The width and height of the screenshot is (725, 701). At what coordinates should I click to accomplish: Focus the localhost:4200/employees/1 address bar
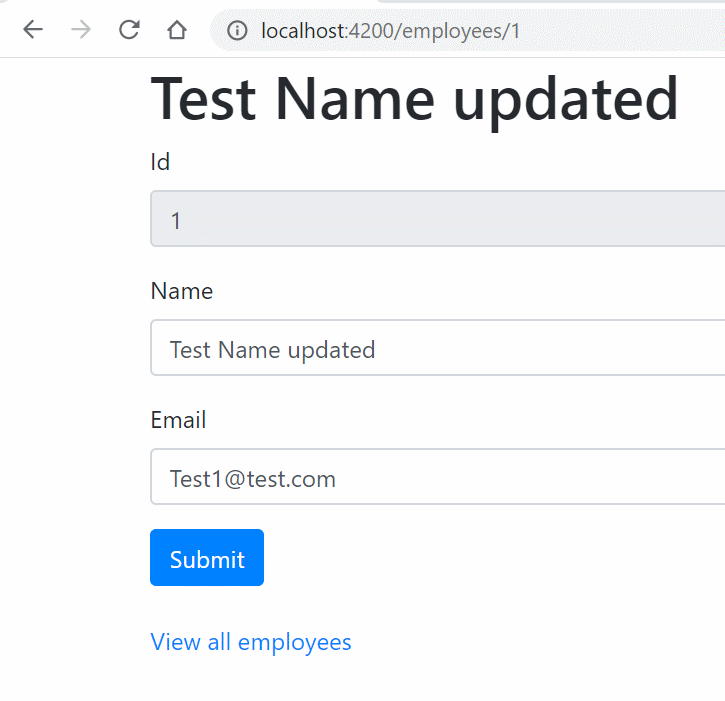[x=467, y=31]
